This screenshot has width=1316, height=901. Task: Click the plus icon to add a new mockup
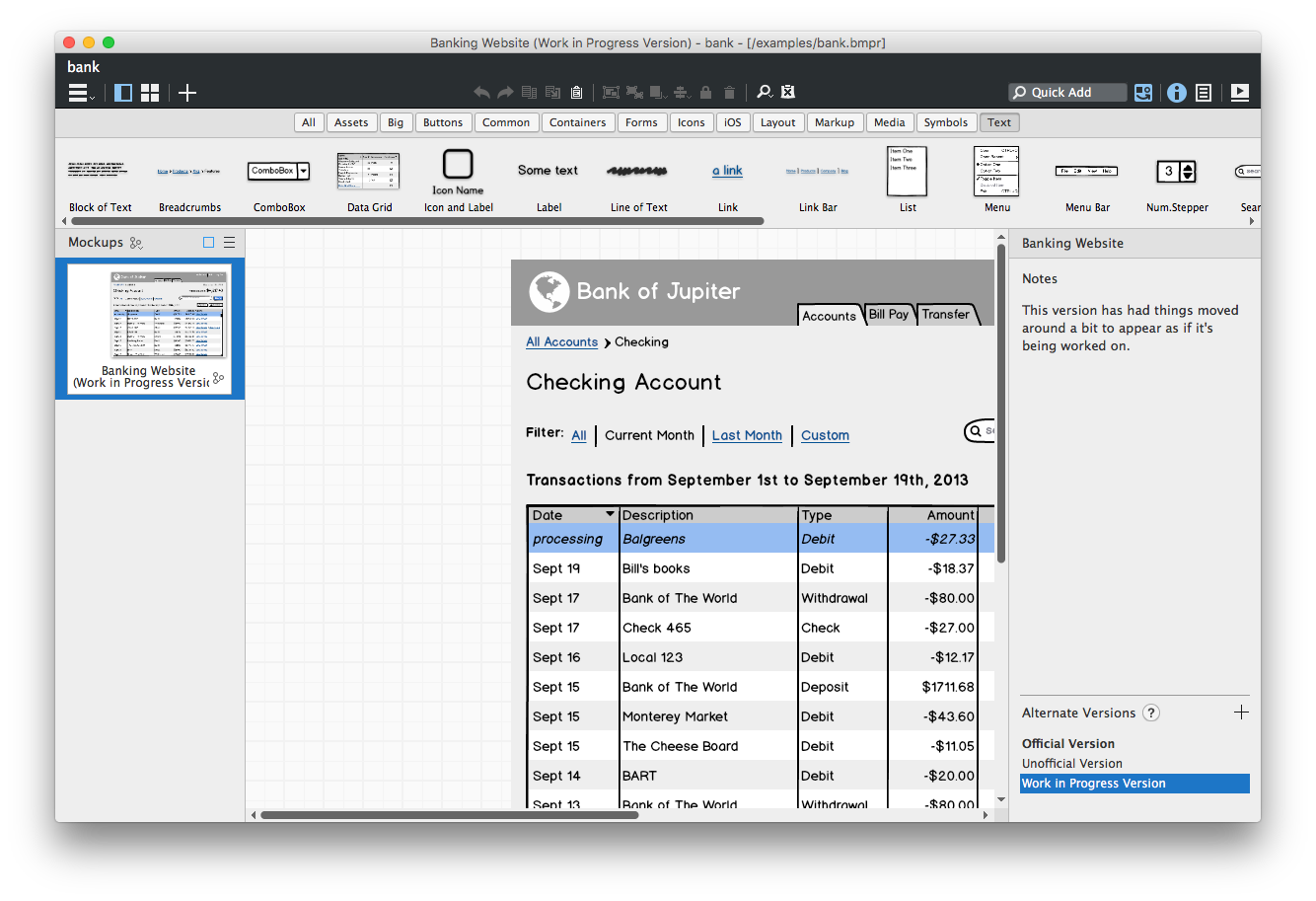[x=187, y=93]
